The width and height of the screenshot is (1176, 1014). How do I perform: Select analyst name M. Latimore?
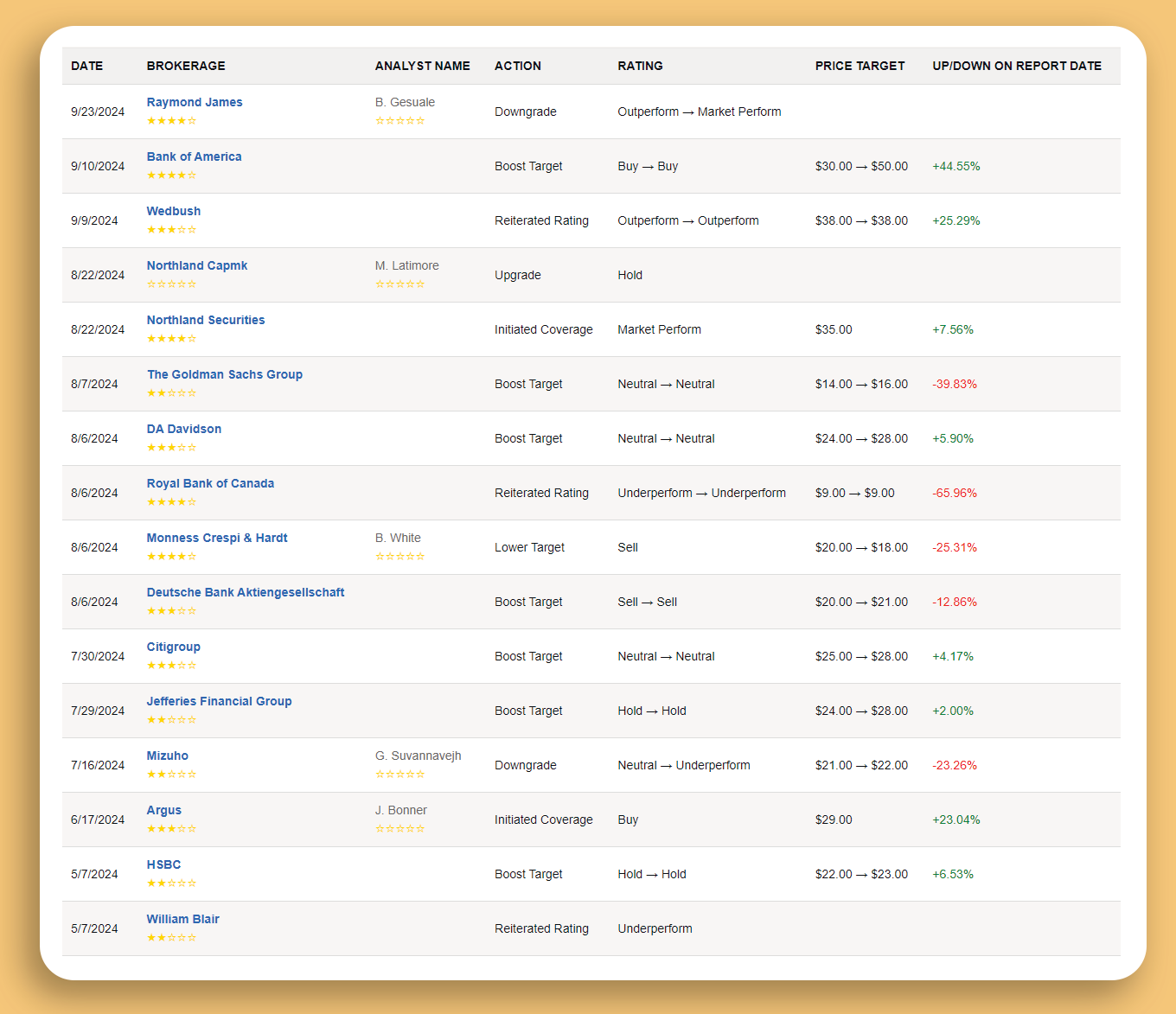tap(407, 265)
